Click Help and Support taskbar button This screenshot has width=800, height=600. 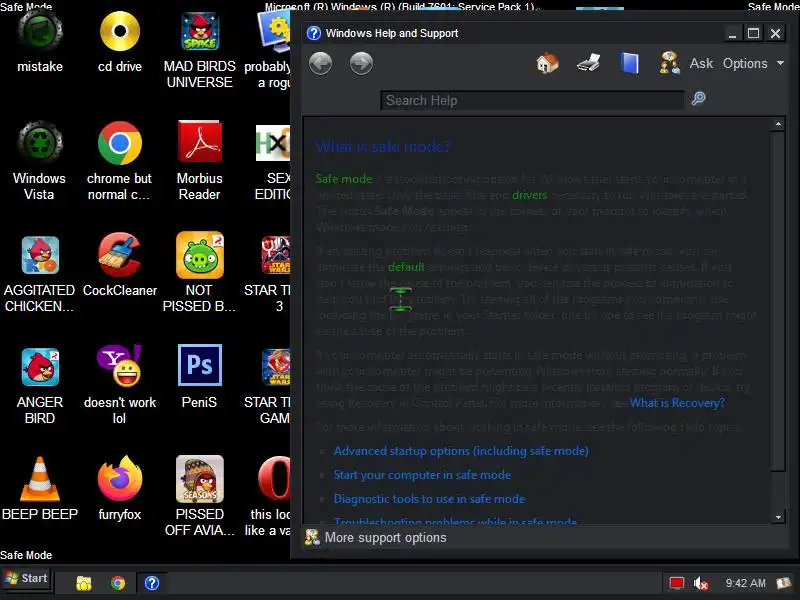pos(152,583)
